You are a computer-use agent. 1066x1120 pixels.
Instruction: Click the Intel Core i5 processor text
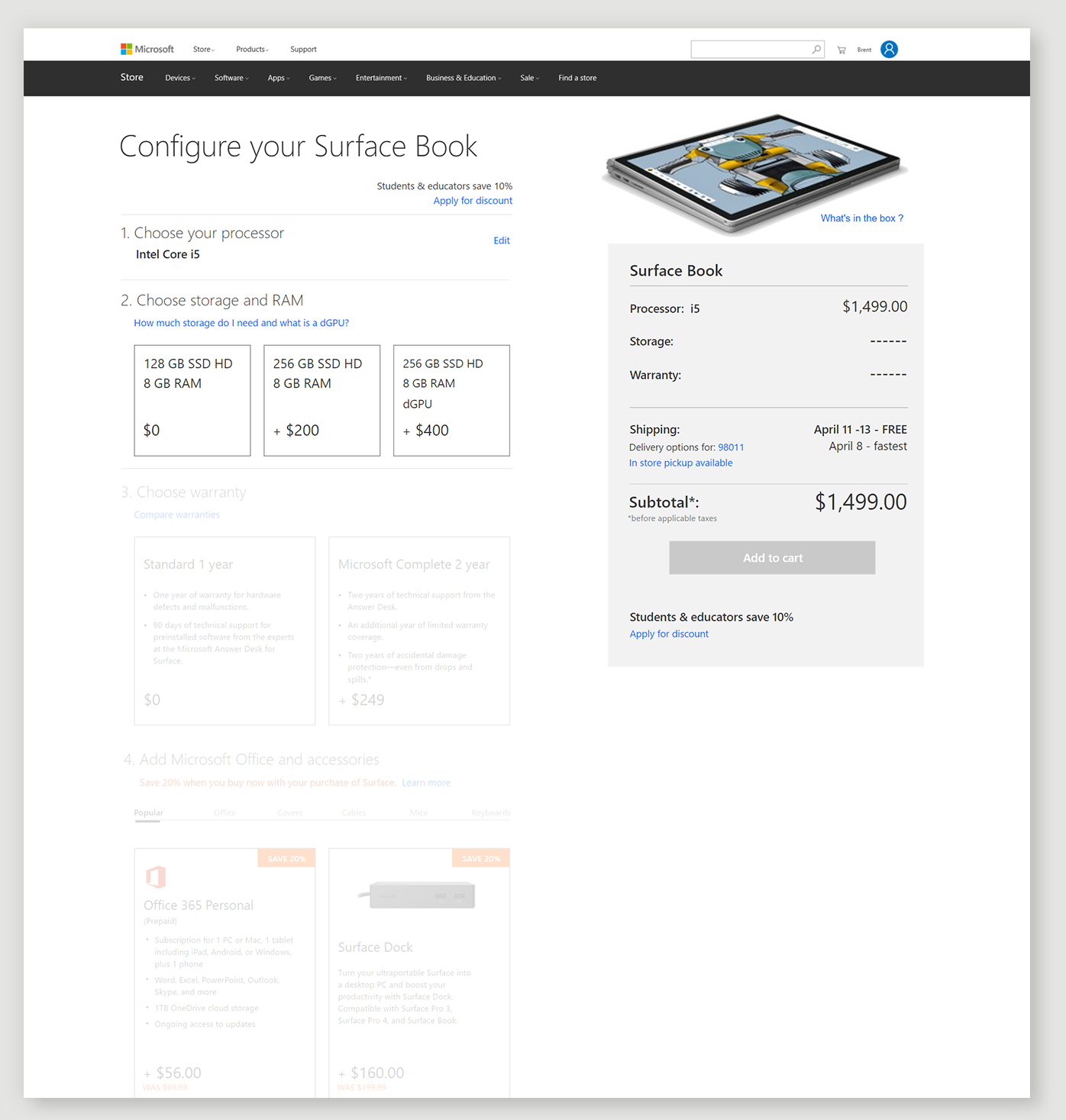pos(168,254)
